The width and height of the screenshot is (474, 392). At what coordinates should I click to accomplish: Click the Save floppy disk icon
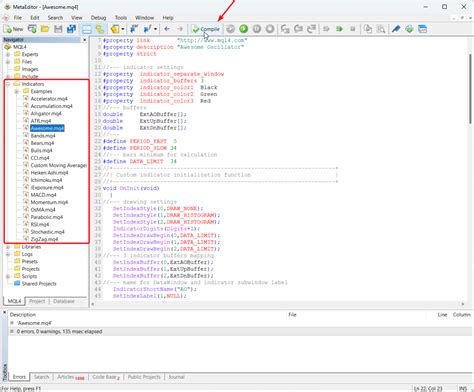coord(58,29)
